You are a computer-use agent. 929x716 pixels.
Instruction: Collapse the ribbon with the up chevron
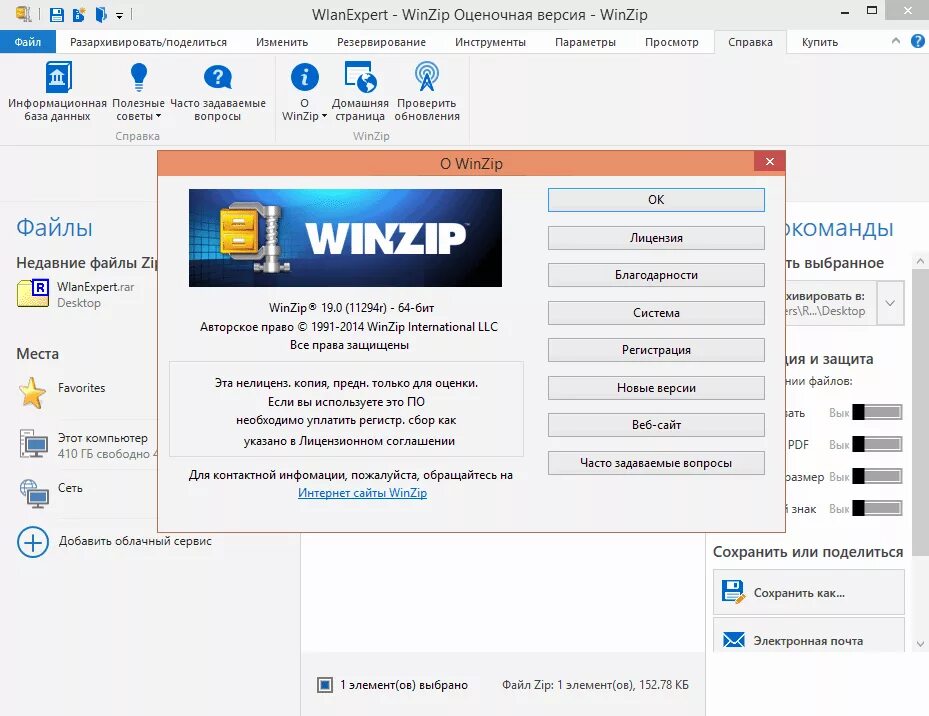895,41
